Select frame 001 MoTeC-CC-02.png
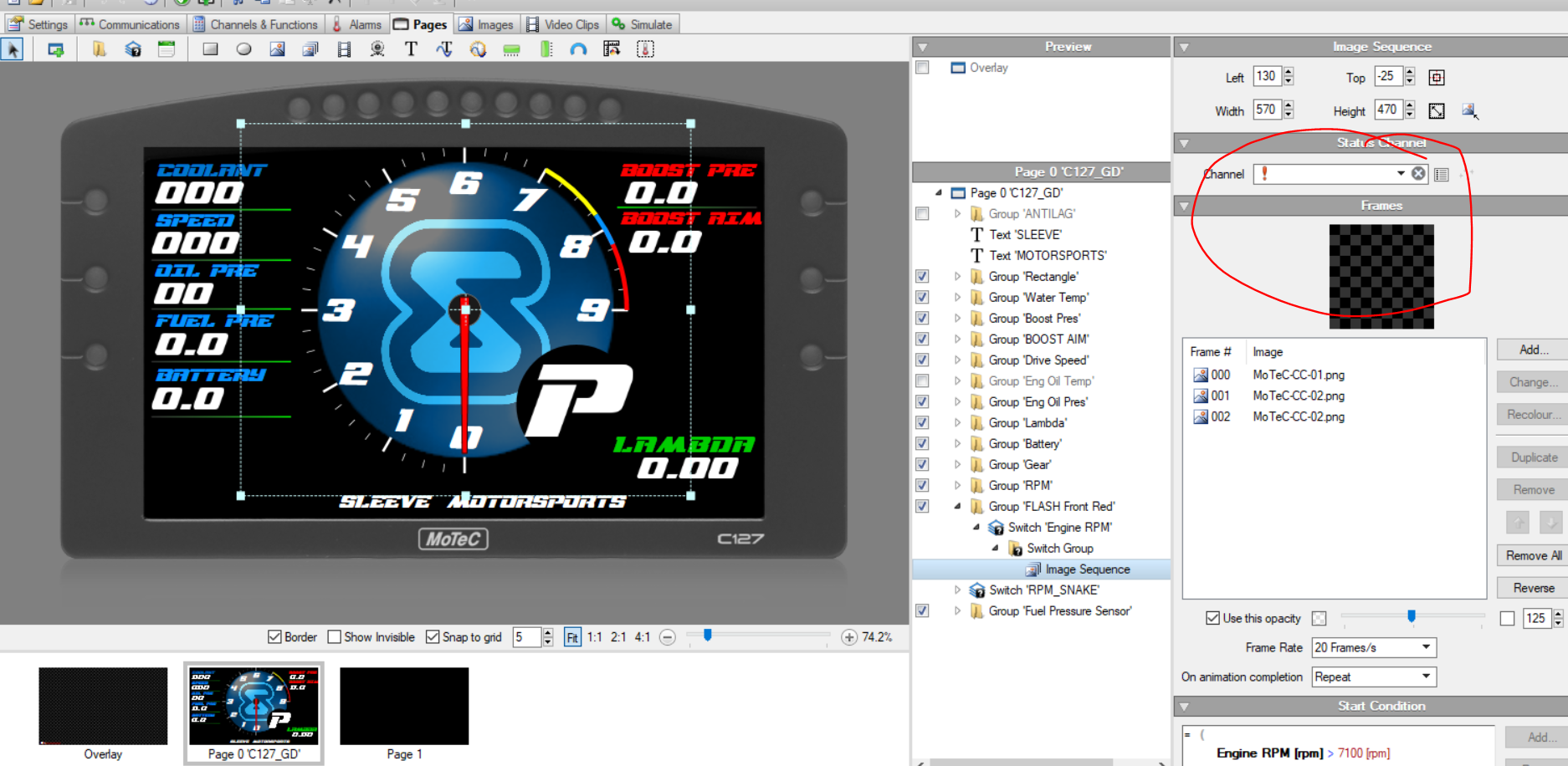This screenshot has width=1568, height=766. click(x=1334, y=396)
